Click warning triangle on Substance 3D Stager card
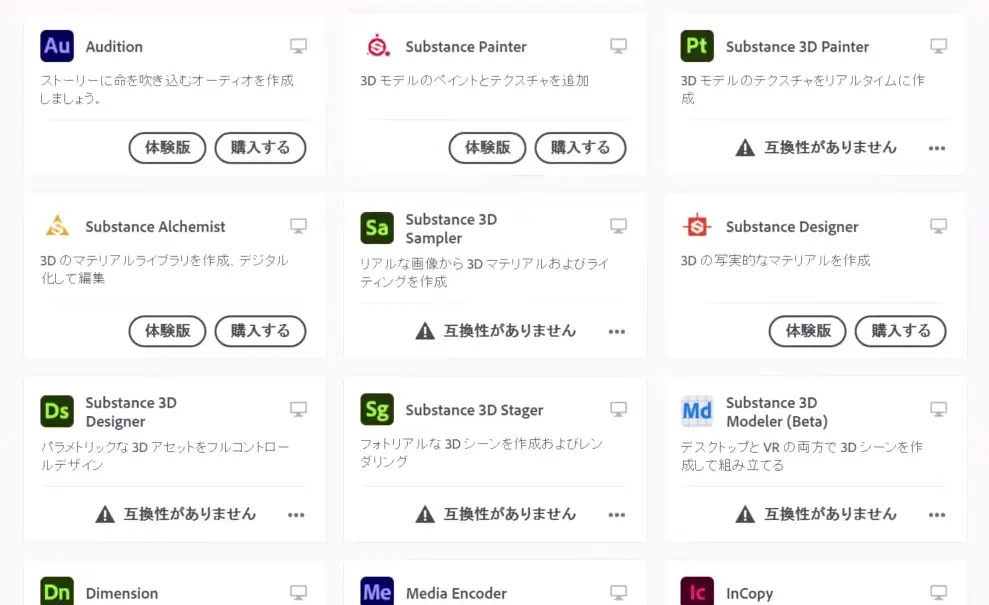This screenshot has width=989, height=605. click(x=425, y=514)
